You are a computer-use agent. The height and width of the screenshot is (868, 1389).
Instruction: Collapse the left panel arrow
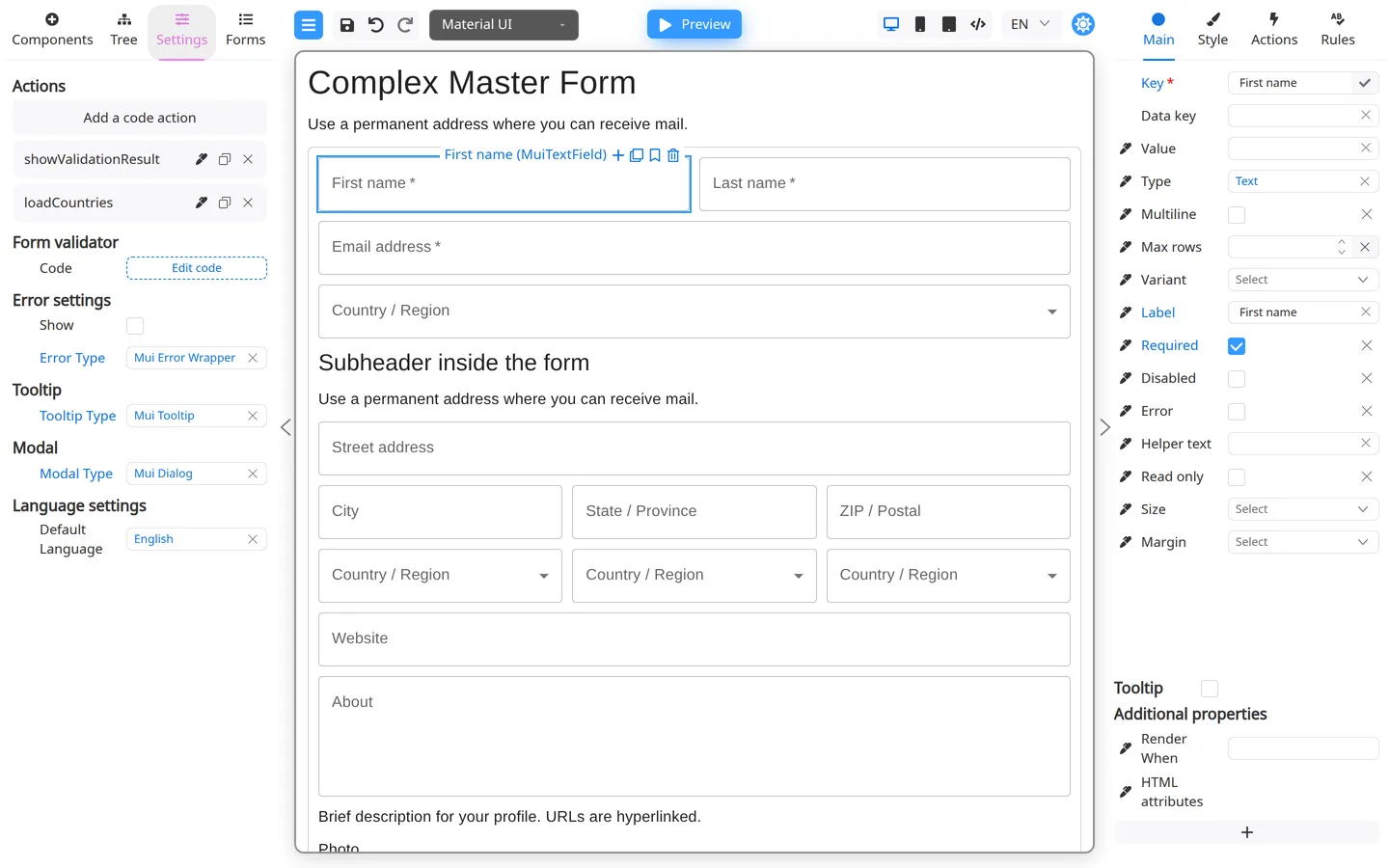pos(286,427)
